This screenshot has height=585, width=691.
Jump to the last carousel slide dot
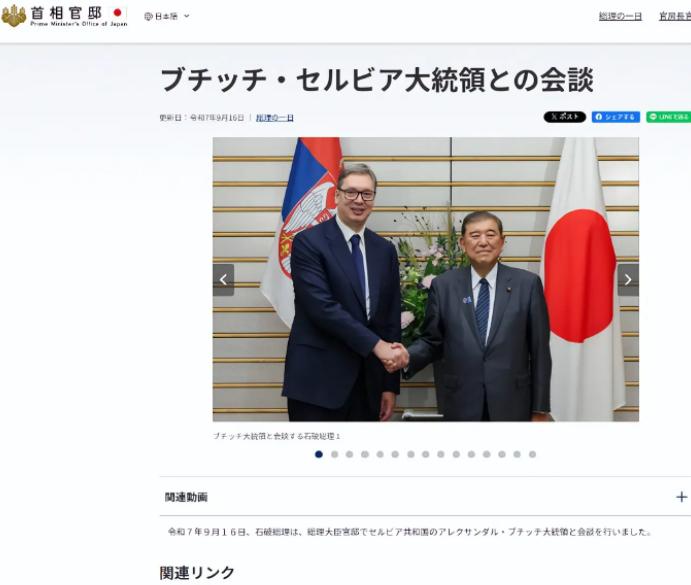pyautogui.click(x=532, y=454)
